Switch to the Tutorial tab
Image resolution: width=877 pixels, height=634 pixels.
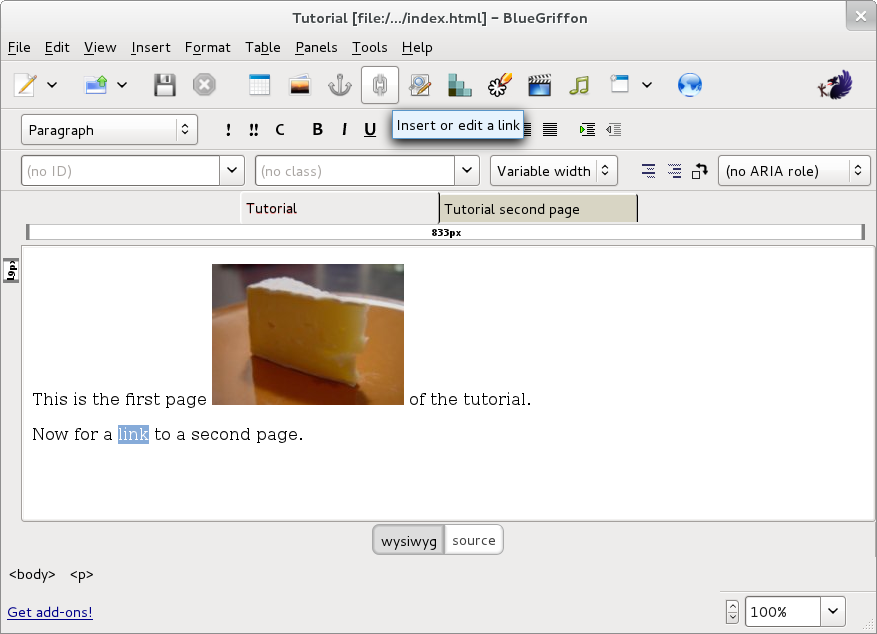click(340, 209)
